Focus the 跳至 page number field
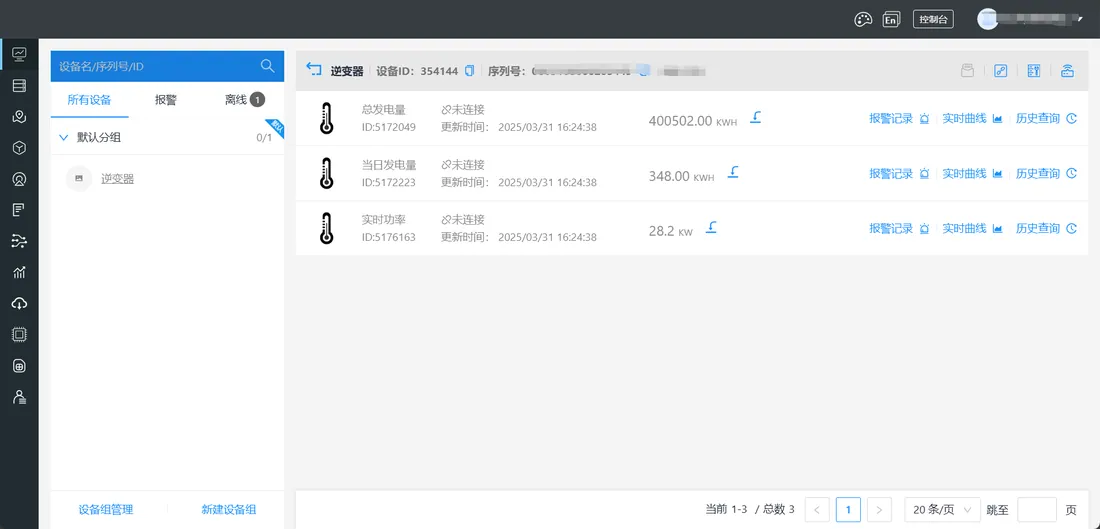The height and width of the screenshot is (529, 1100). (x=1037, y=509)
